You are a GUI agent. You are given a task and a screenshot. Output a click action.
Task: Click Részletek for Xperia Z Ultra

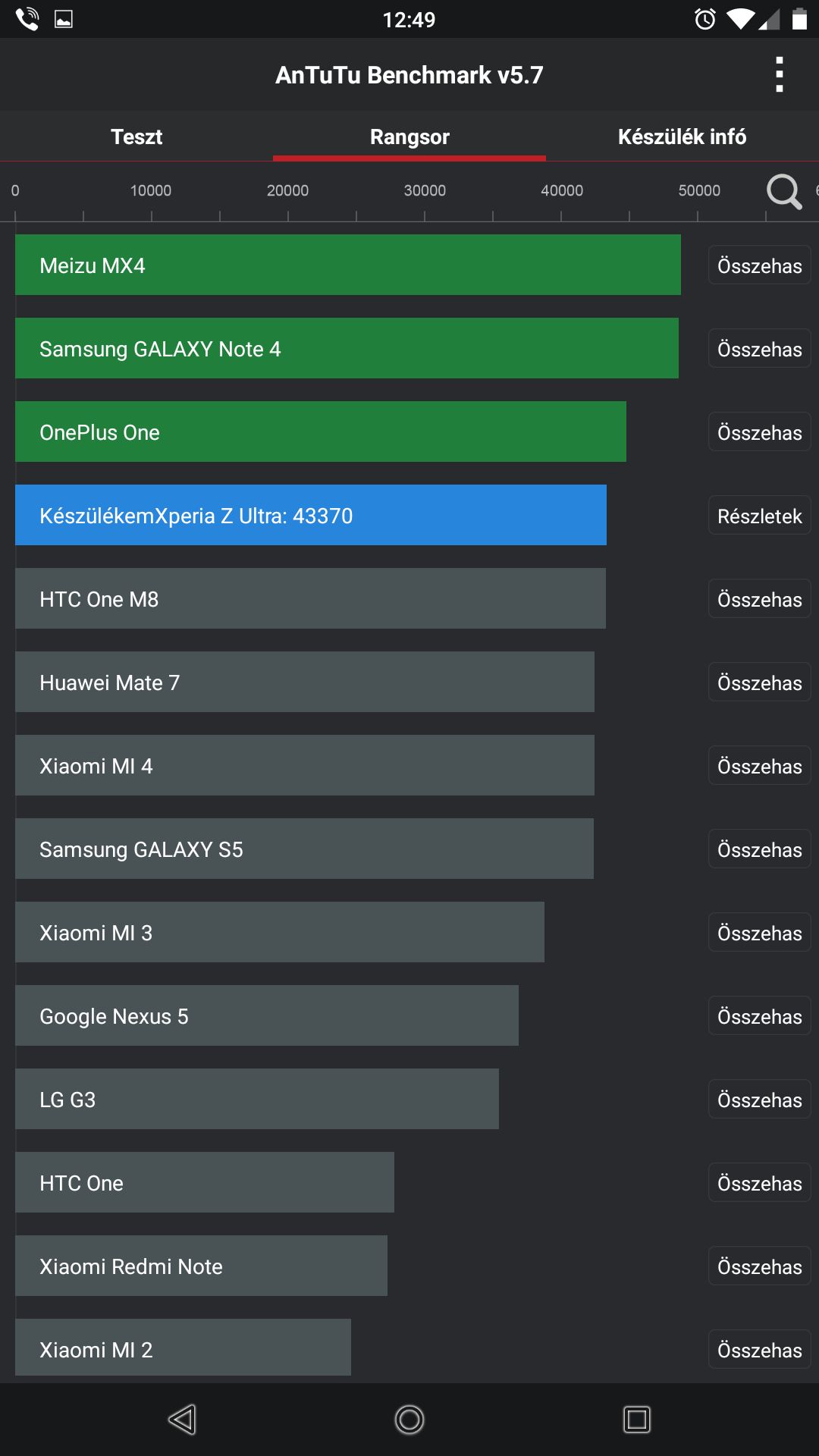[x=760, y=516]
